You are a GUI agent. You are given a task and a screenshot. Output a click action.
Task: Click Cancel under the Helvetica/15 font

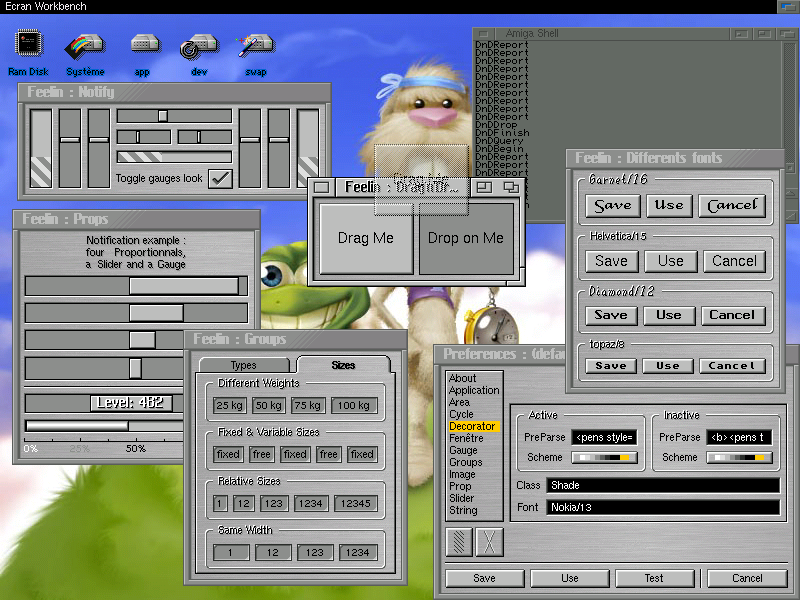click(735, 261)
